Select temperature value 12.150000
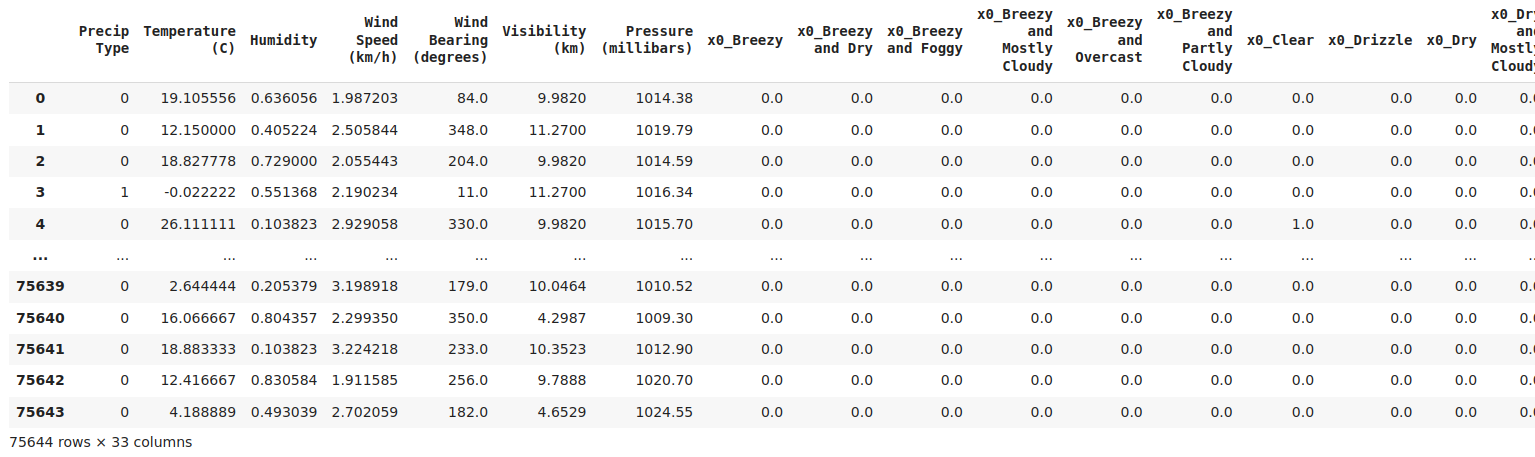 pyautogui.click(x=198, y=130)
